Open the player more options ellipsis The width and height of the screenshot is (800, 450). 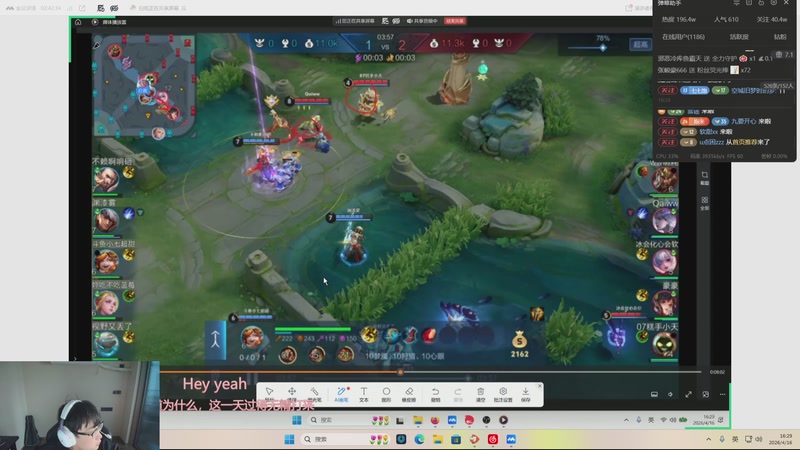point(722,394)
